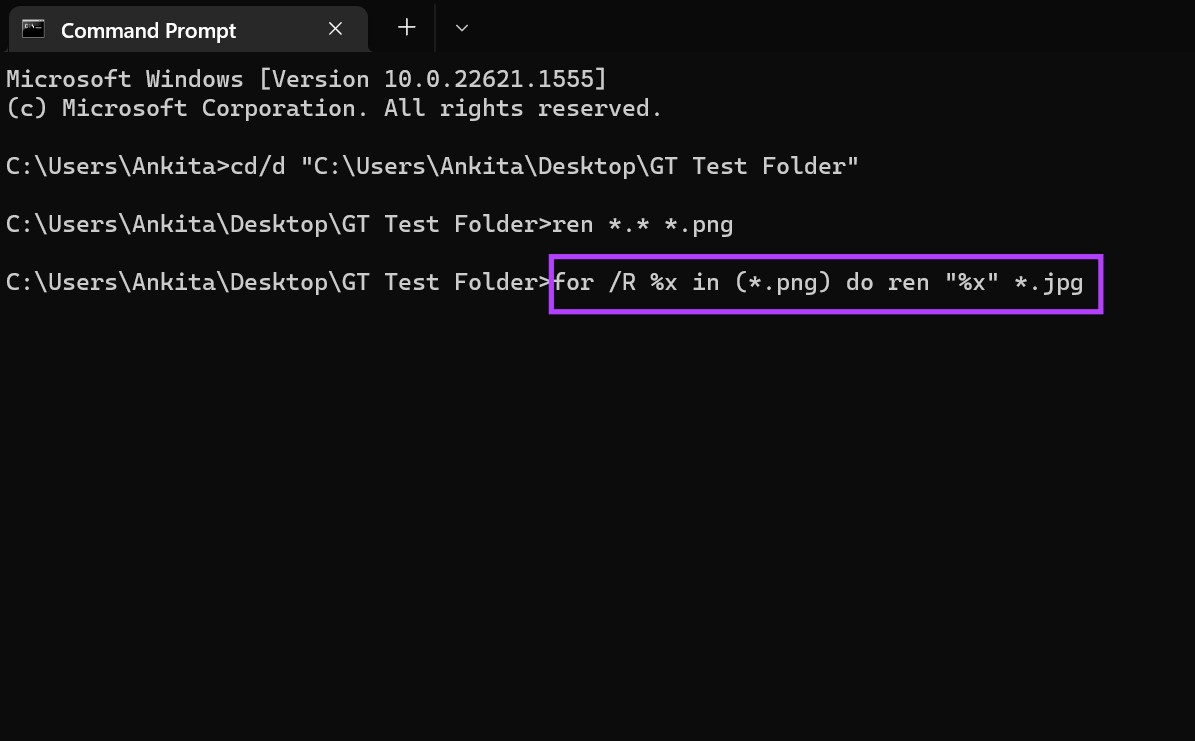Click the quoted GT Test Folder path
1195x741 pixels.
point(580,166)
